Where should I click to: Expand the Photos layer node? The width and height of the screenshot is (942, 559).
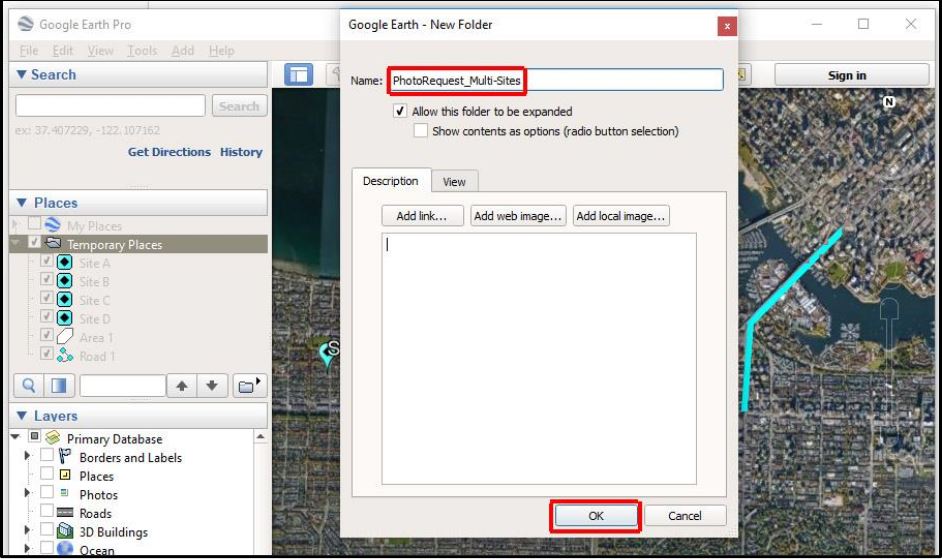(x=27, y=493)
